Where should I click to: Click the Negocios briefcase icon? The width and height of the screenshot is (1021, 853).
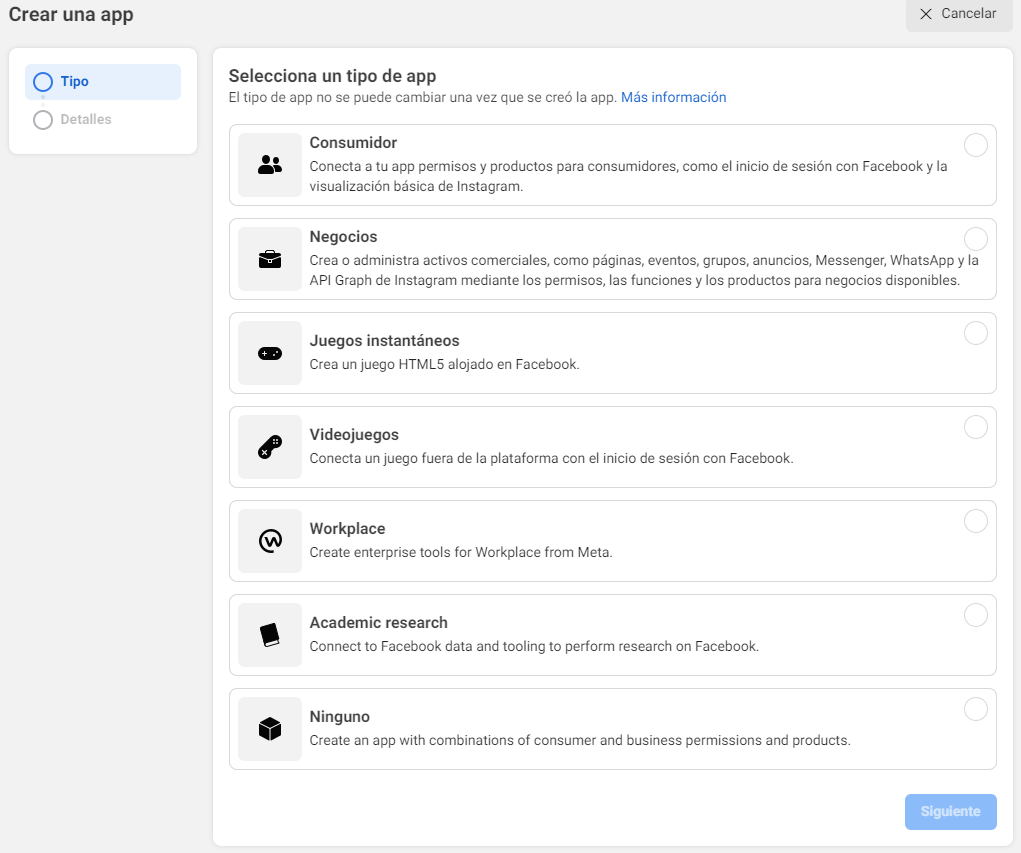click(x=270, y=259)
